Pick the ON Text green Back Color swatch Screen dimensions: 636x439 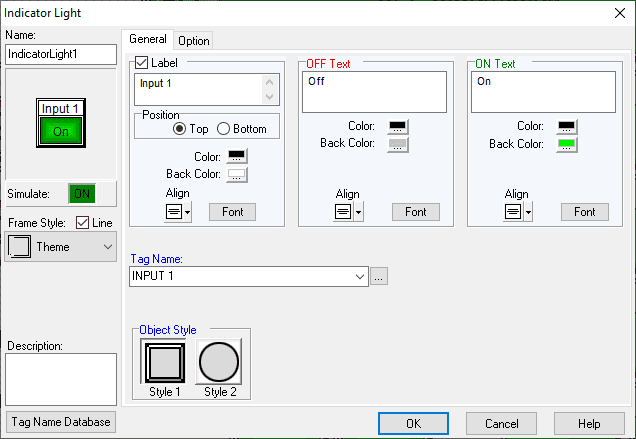point(567,144)
